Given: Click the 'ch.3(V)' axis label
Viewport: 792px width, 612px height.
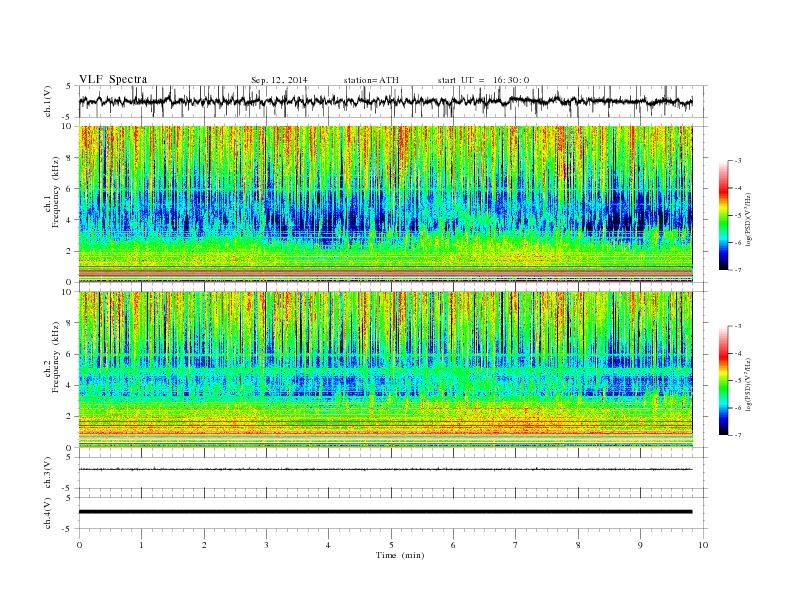Looking at the screenshot, I should pyautogui.click(x=48, y=473).
